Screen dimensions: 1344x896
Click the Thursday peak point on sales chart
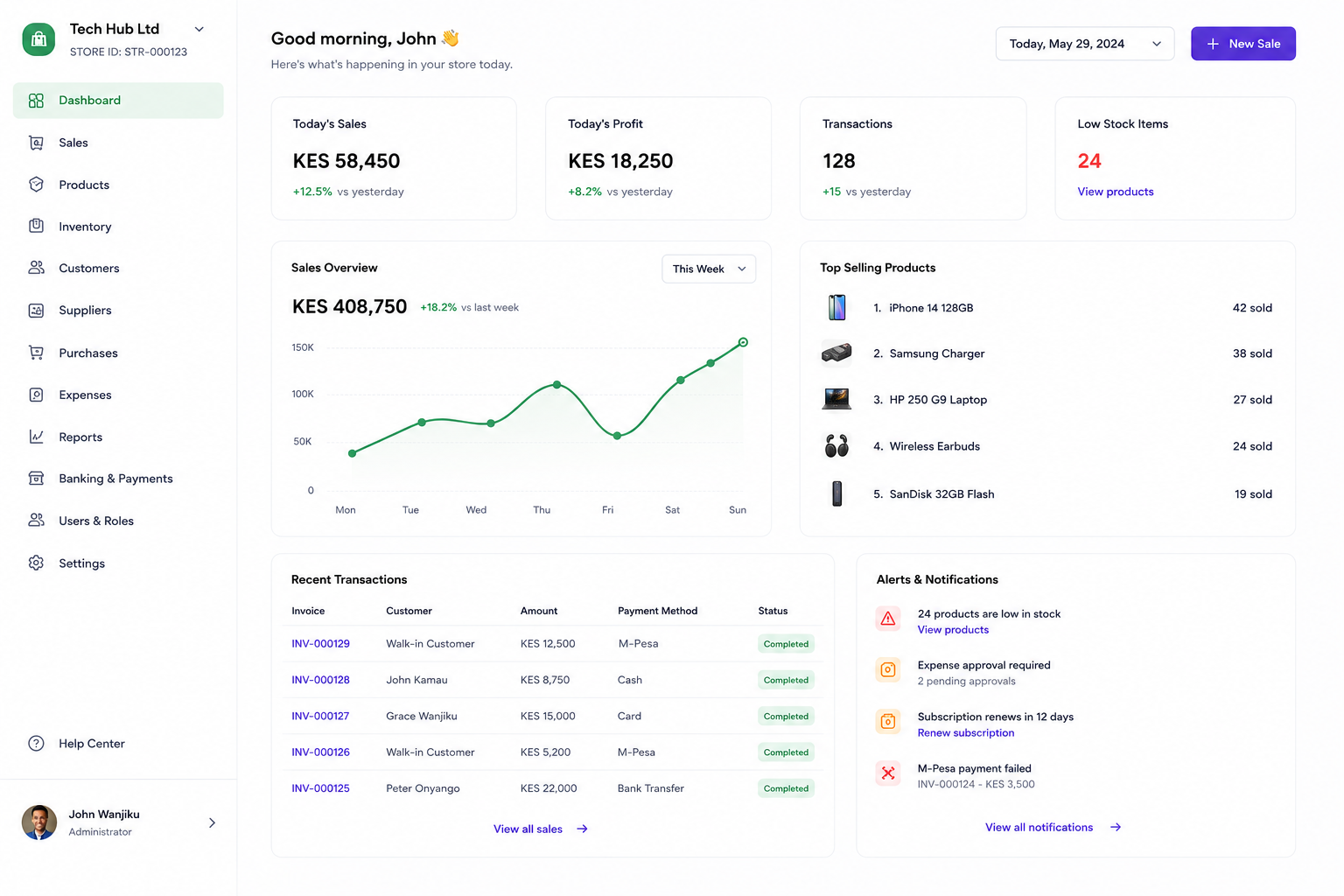(557, 385)
